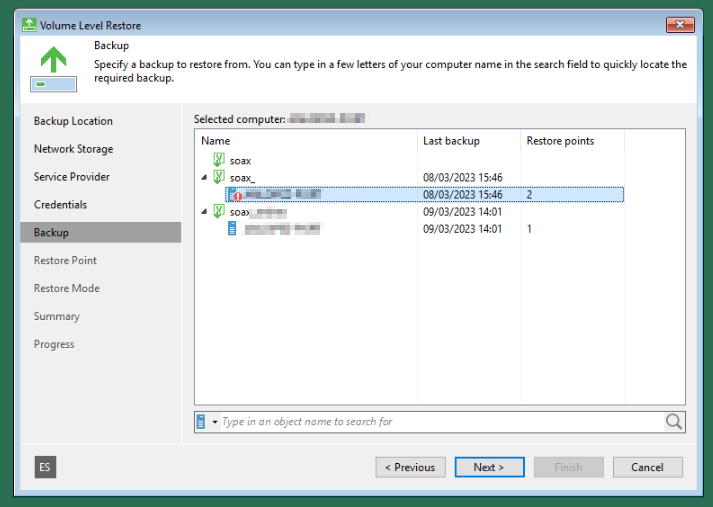This screenshot has width=713, height=507.
Task: Open the Network Storage step
Action: 73,149
